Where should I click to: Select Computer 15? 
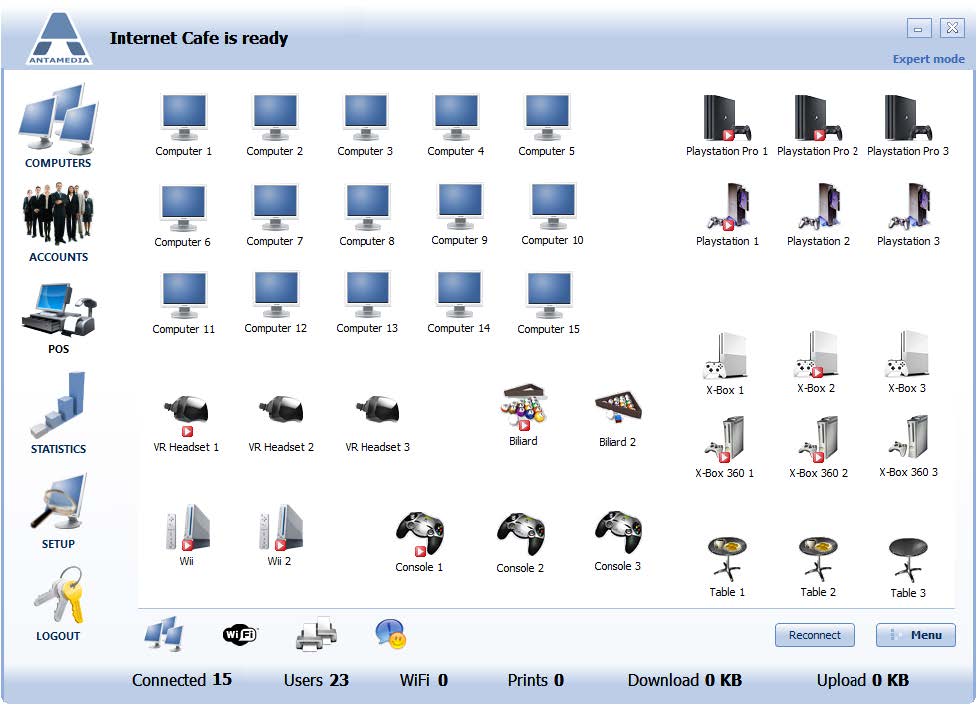[548, 303]
